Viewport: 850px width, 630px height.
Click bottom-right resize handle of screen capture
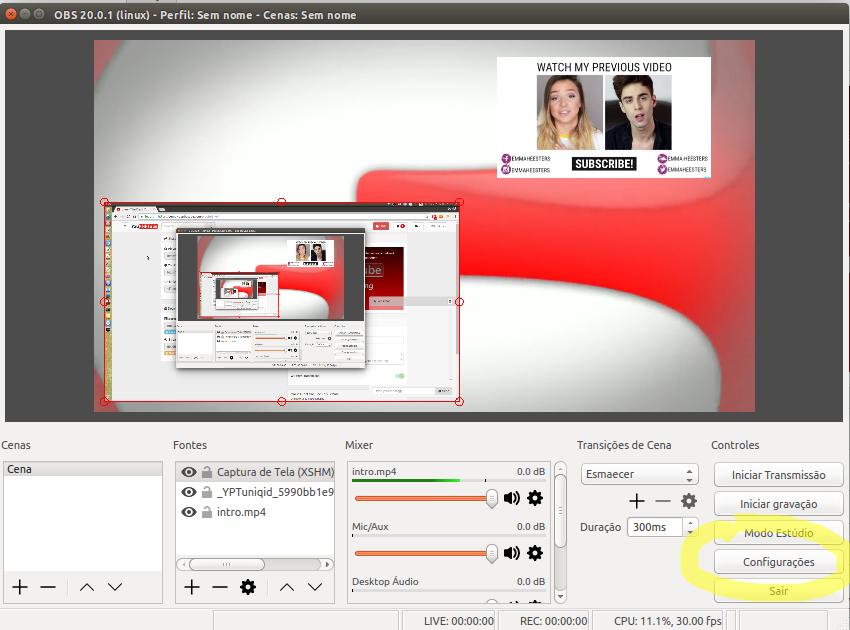click(x=459, y=401)
